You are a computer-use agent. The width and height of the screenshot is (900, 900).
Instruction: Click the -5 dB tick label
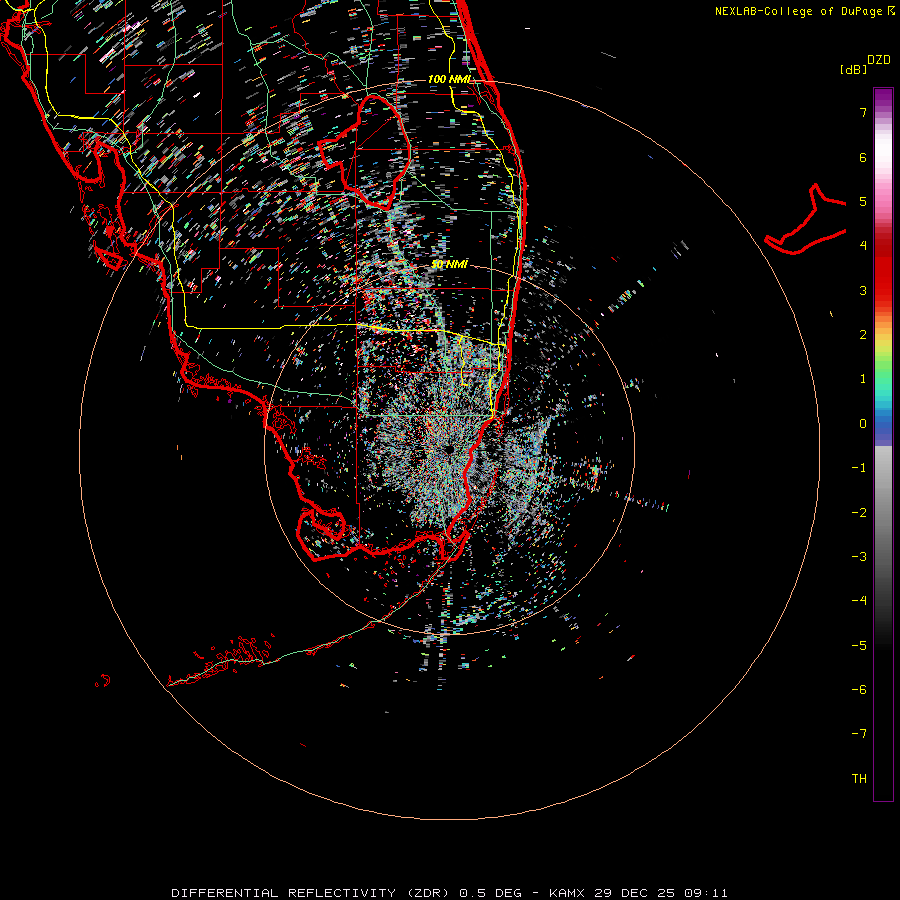tap(859, 646)
